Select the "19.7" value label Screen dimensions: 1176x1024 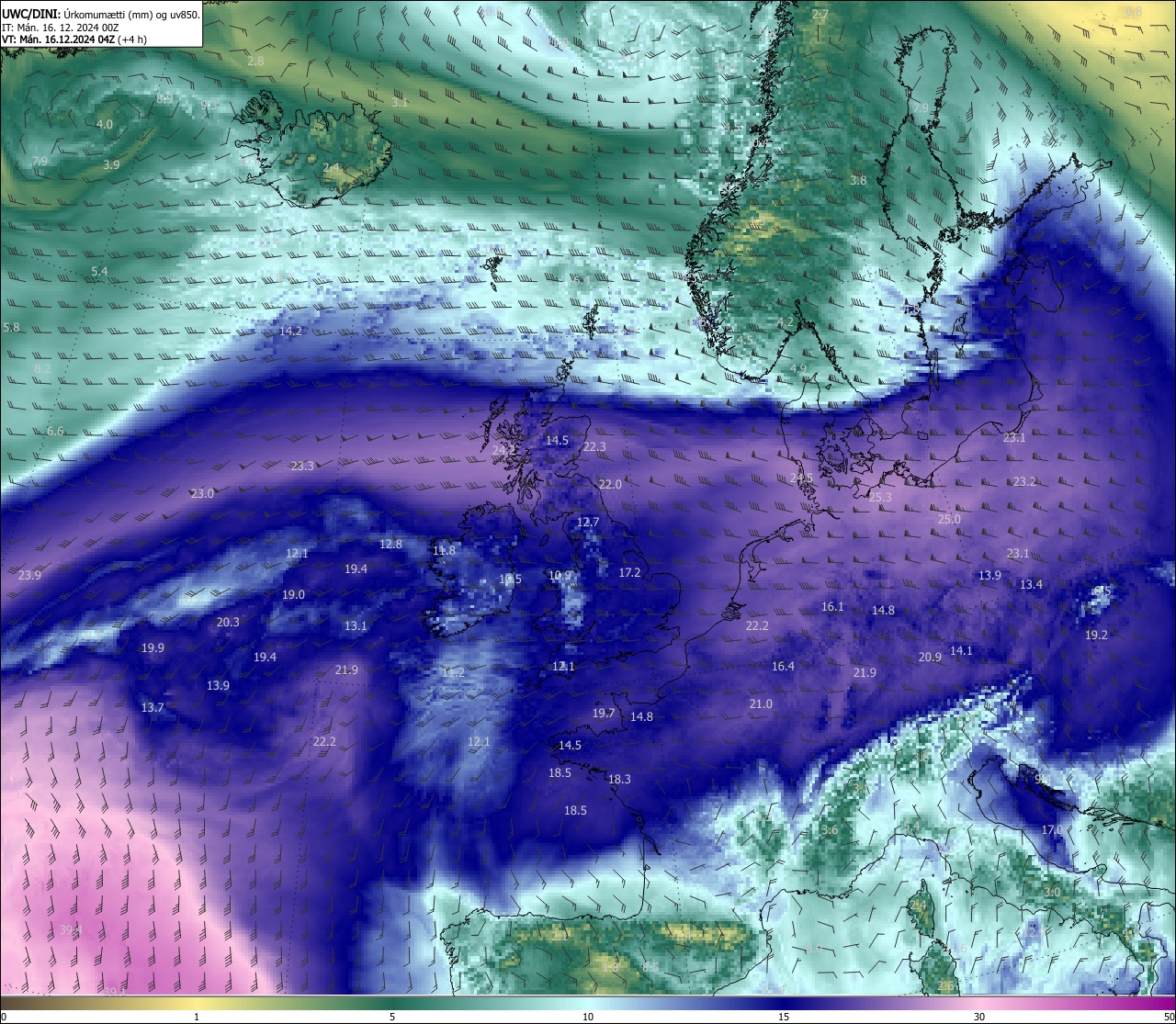(x=604, y=713)
